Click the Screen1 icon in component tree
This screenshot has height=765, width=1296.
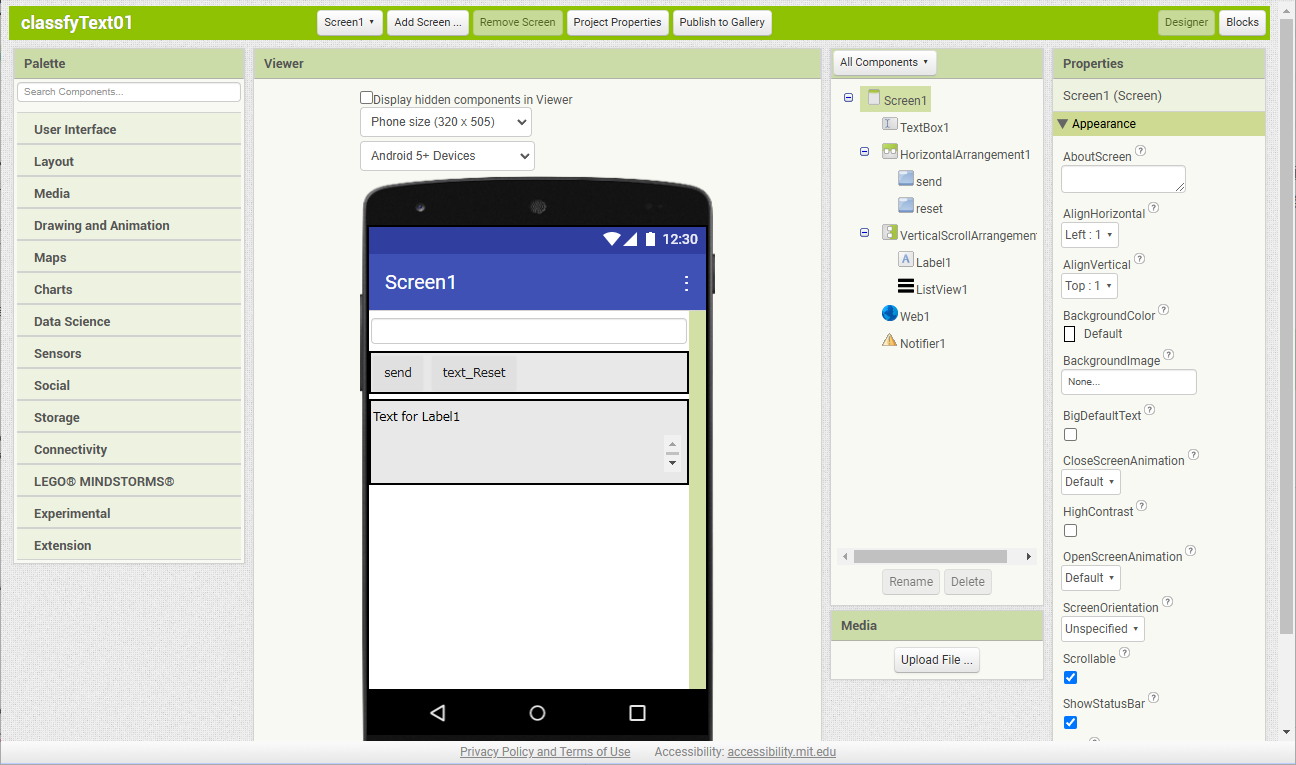[874, 98]
